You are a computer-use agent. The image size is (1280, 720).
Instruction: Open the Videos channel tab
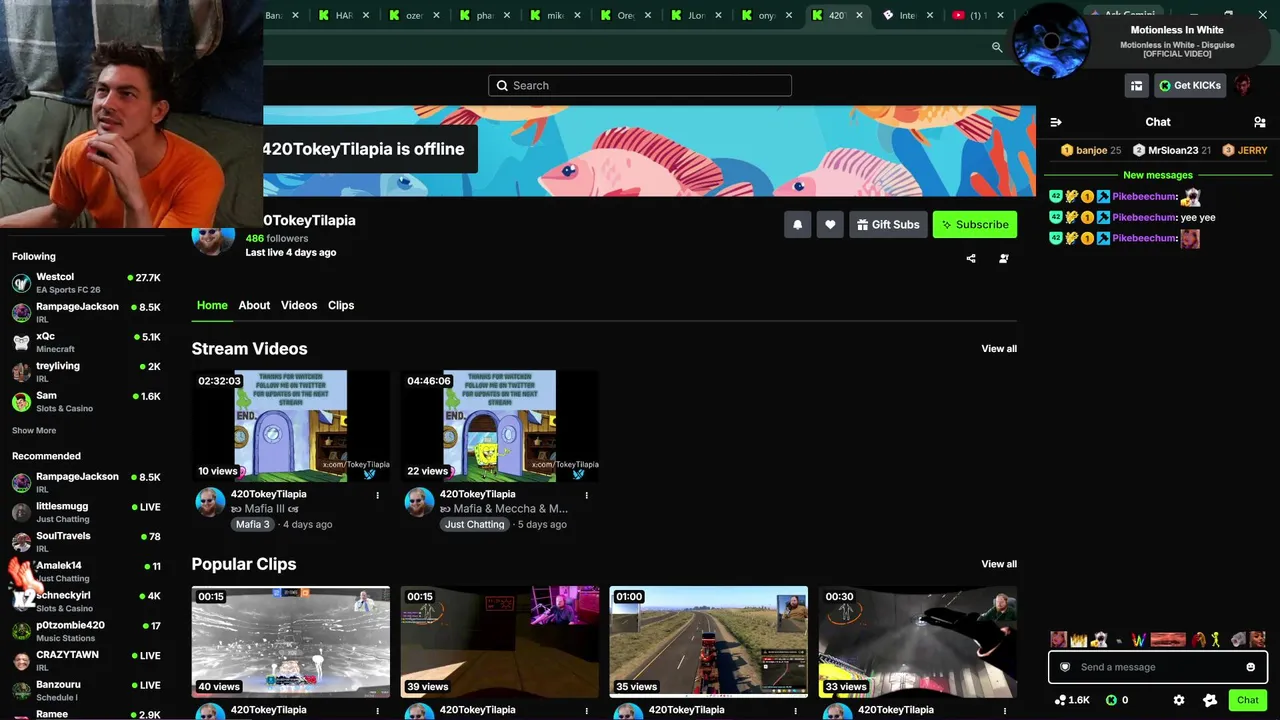coord(299,305)
